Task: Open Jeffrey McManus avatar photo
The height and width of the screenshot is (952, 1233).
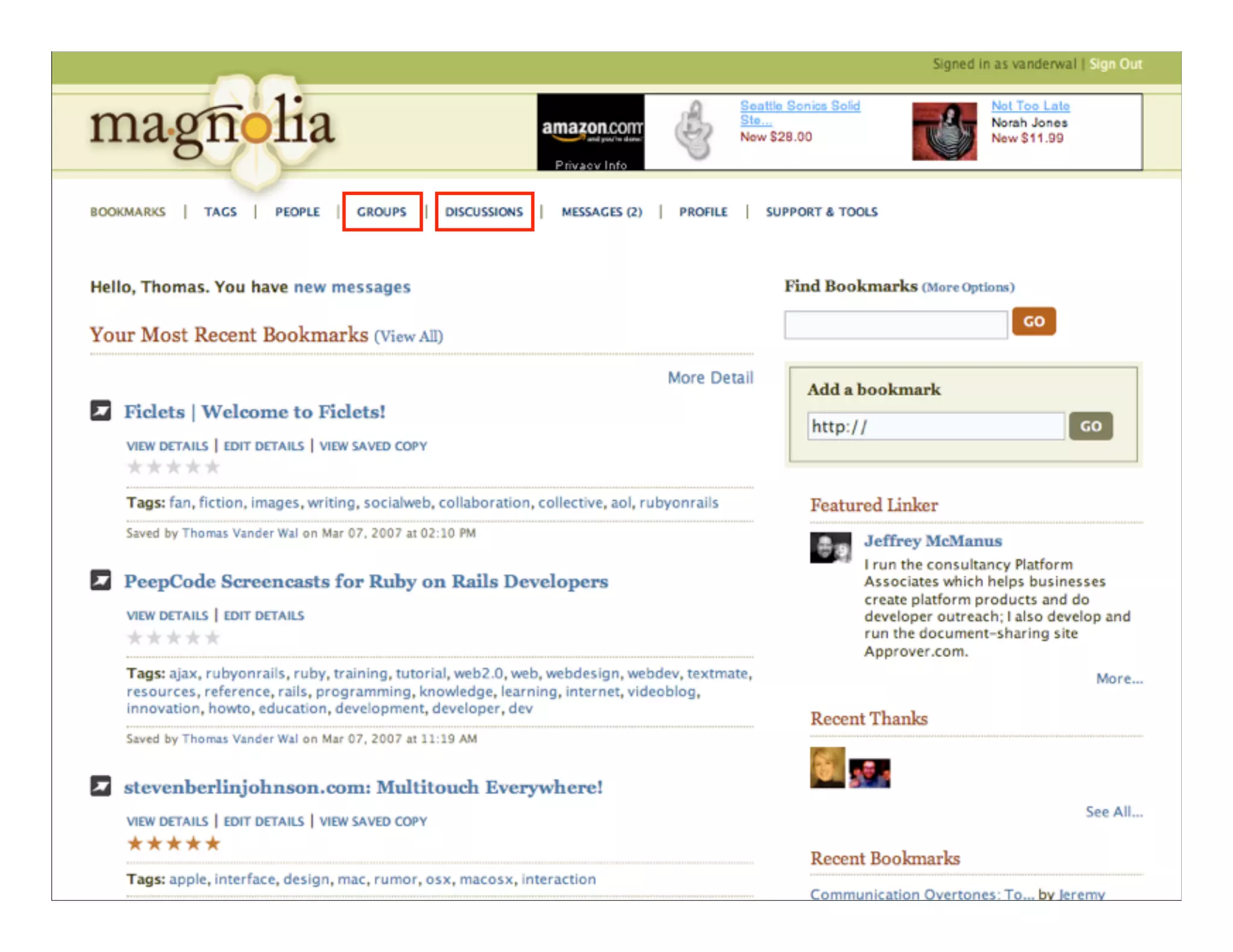Action: tap(830, 548)
